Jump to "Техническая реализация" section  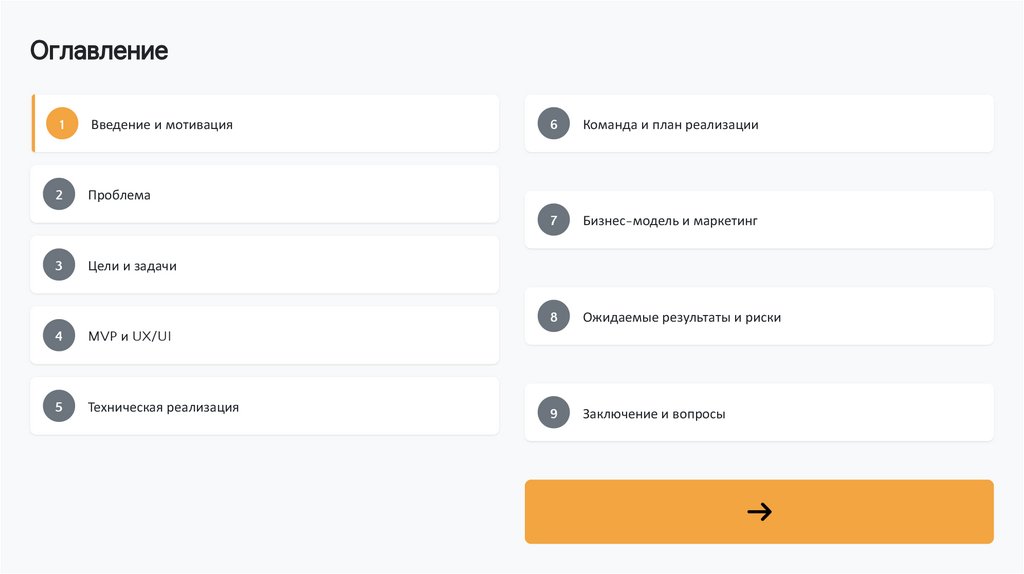[x=163, y=407]
